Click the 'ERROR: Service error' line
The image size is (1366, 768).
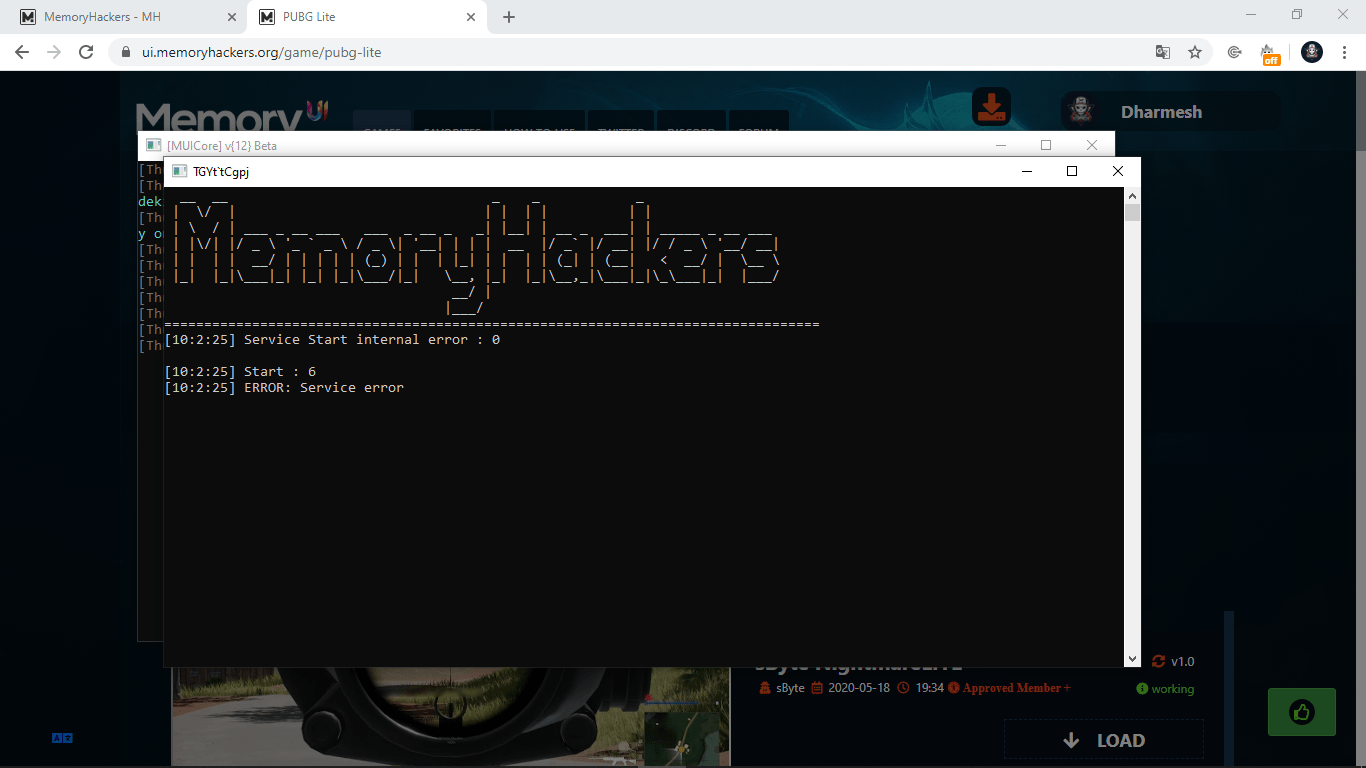point(284,388)
